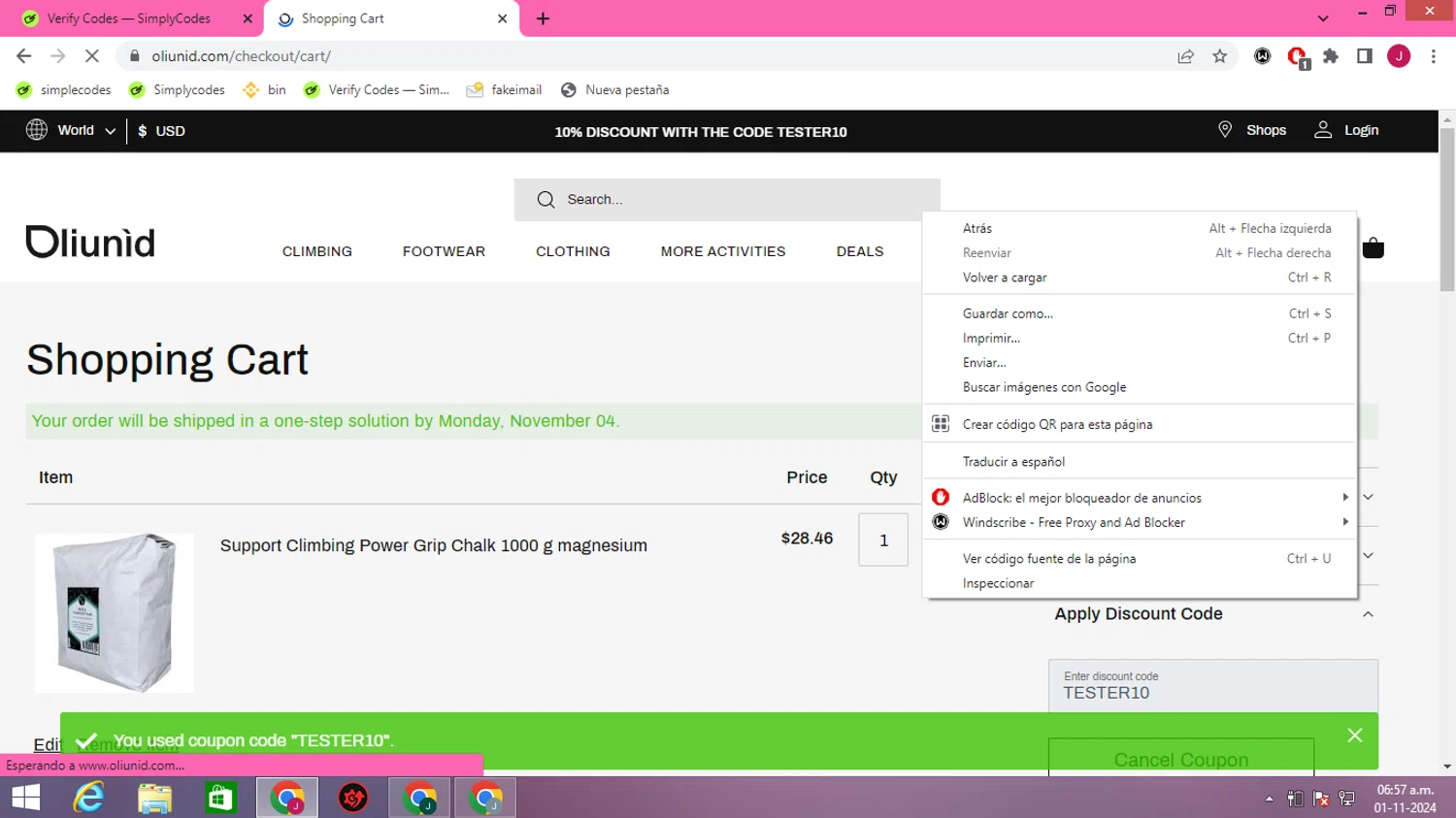Viewport: 1456px width, 818px height.
Task: Select Guardar como... option
Action: tap(1140, 313)
